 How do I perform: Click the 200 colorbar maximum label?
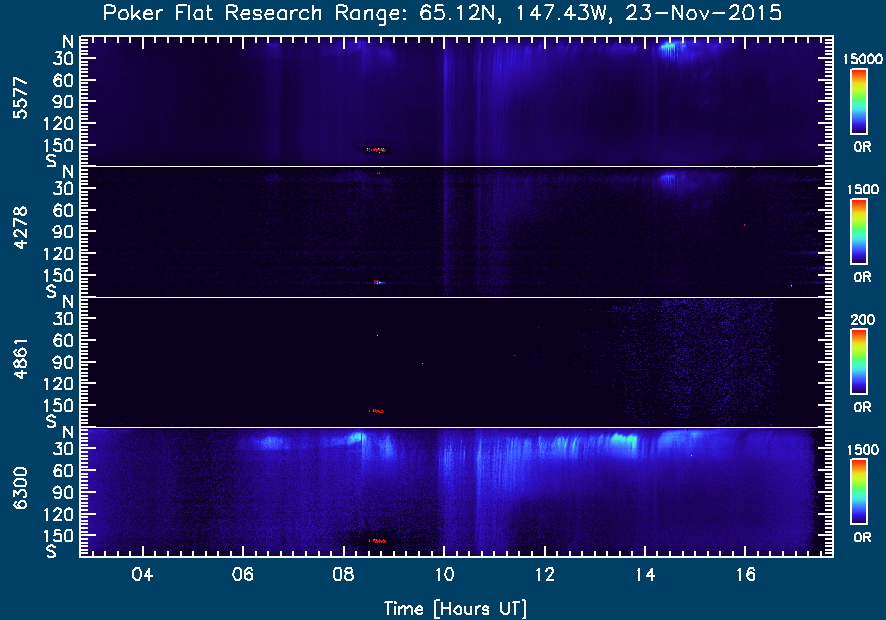(862, 320)
